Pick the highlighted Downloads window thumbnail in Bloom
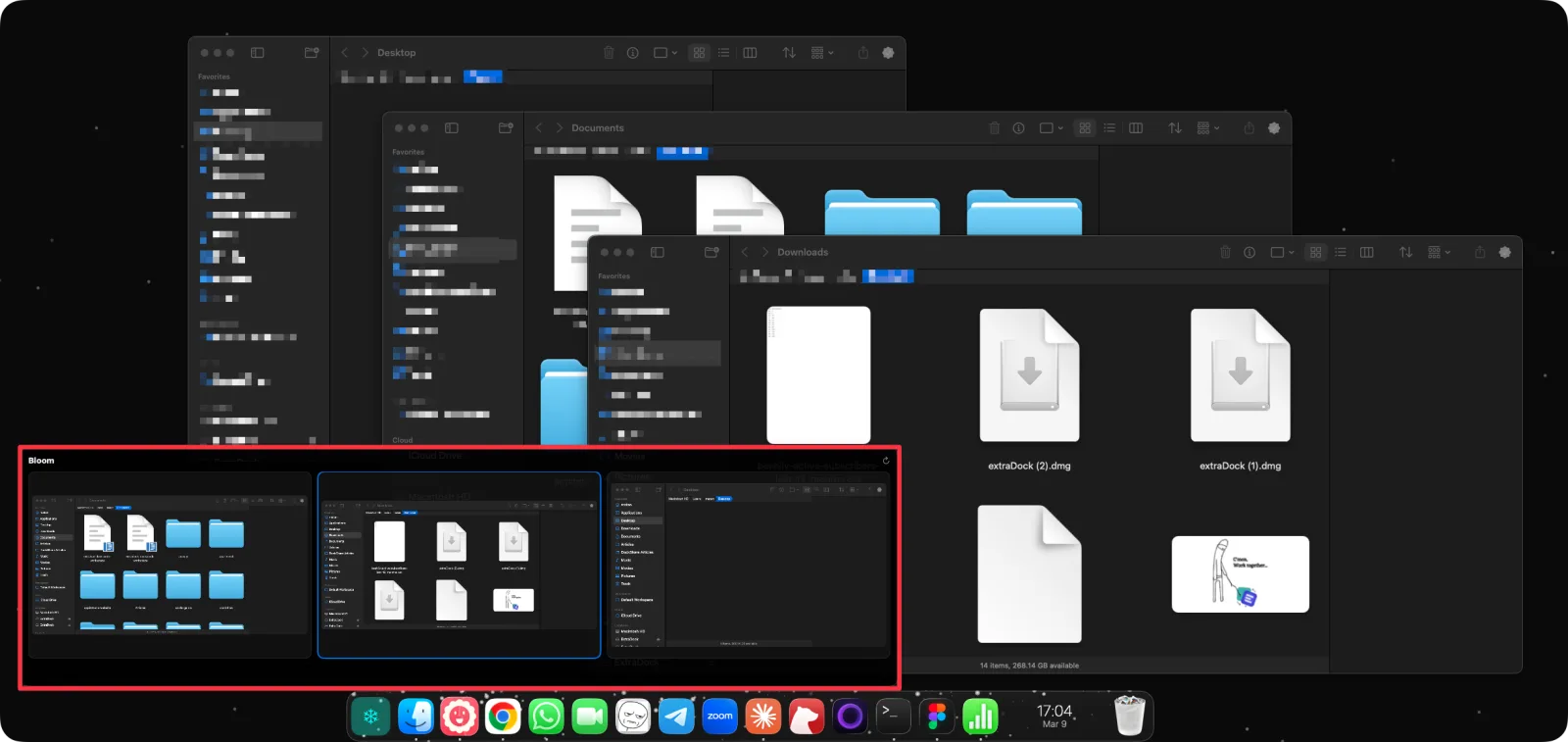This screenshot has width=1568, height=742. [x=459, y=565]
